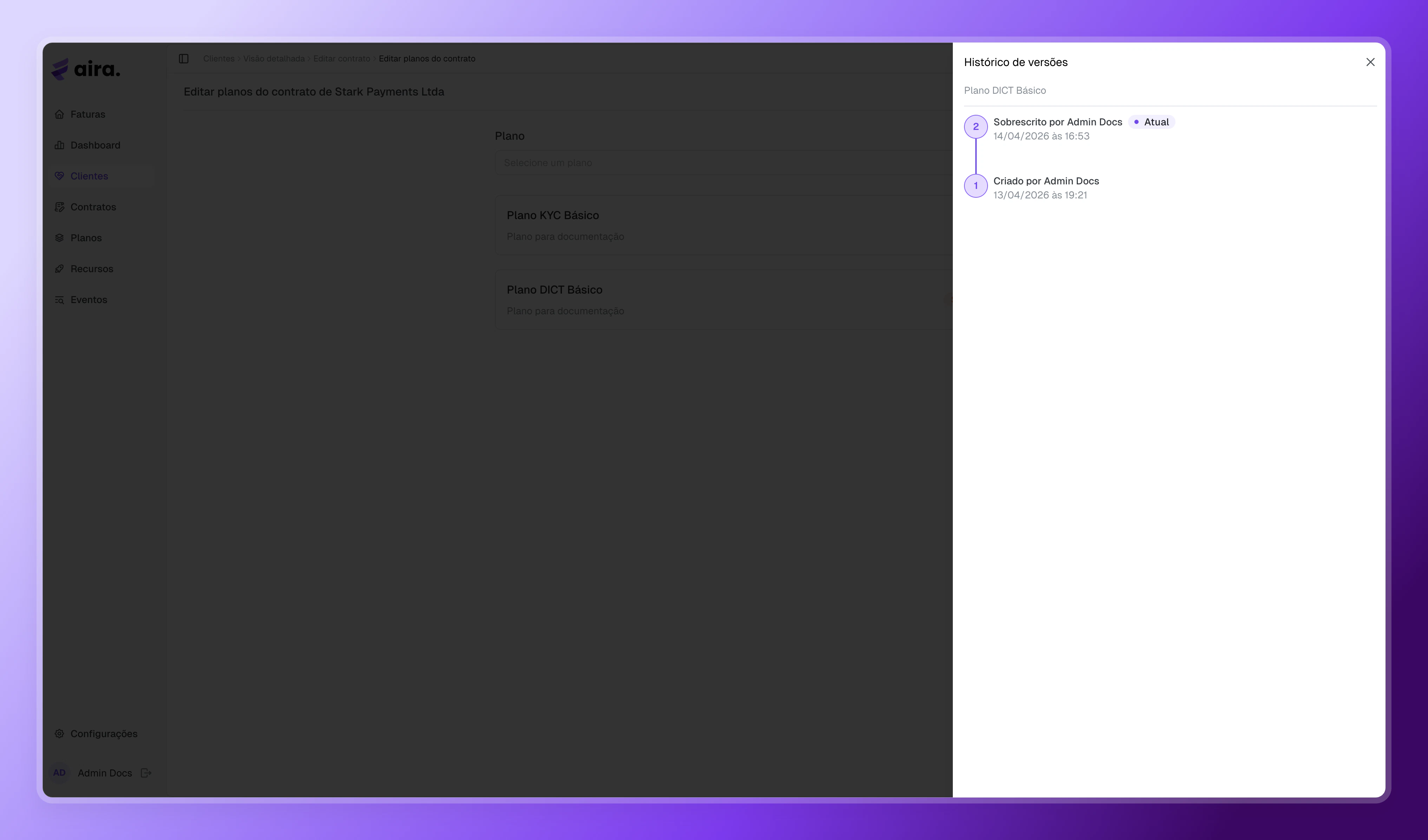The image size is (1428, 840).
Task: Click the Clientes breadcrumb link
Action: 219,58
